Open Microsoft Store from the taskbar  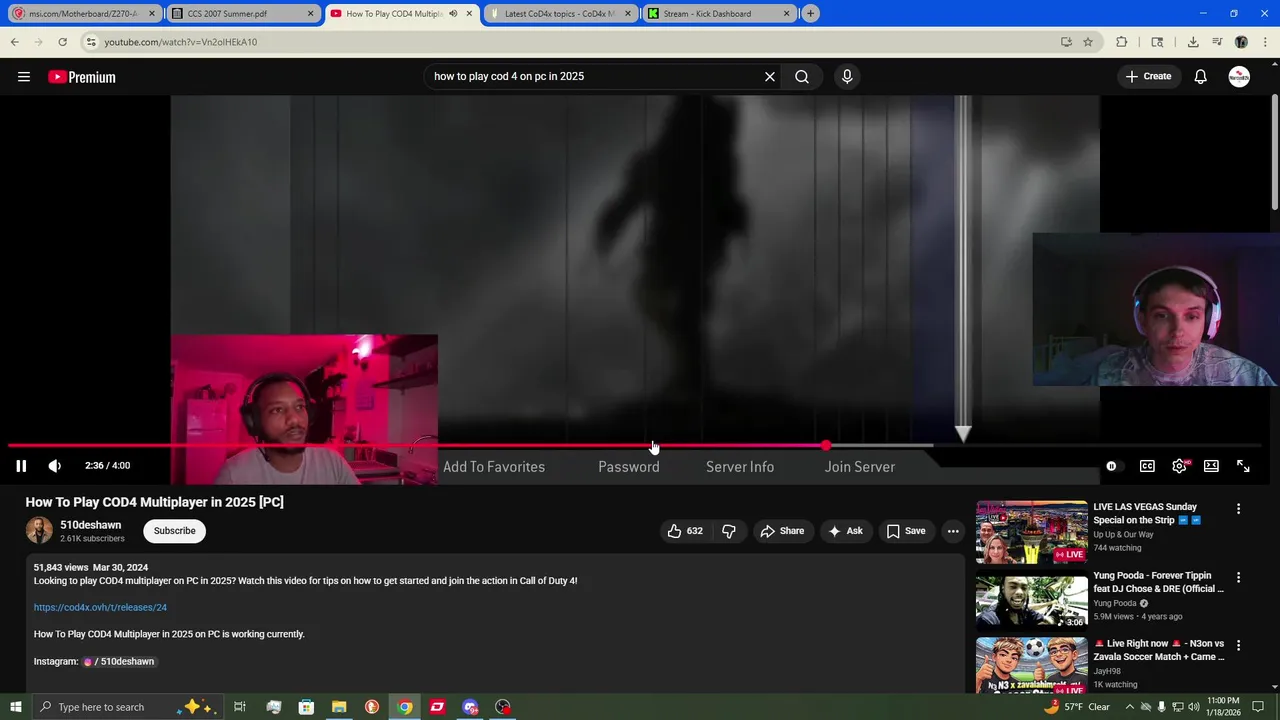click(306, 707)
